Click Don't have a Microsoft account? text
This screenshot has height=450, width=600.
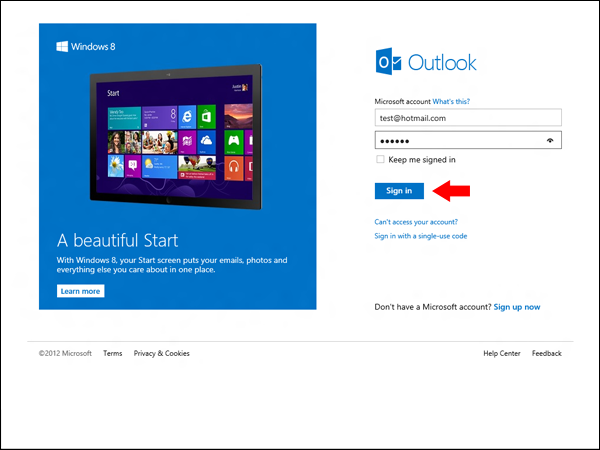433,307
